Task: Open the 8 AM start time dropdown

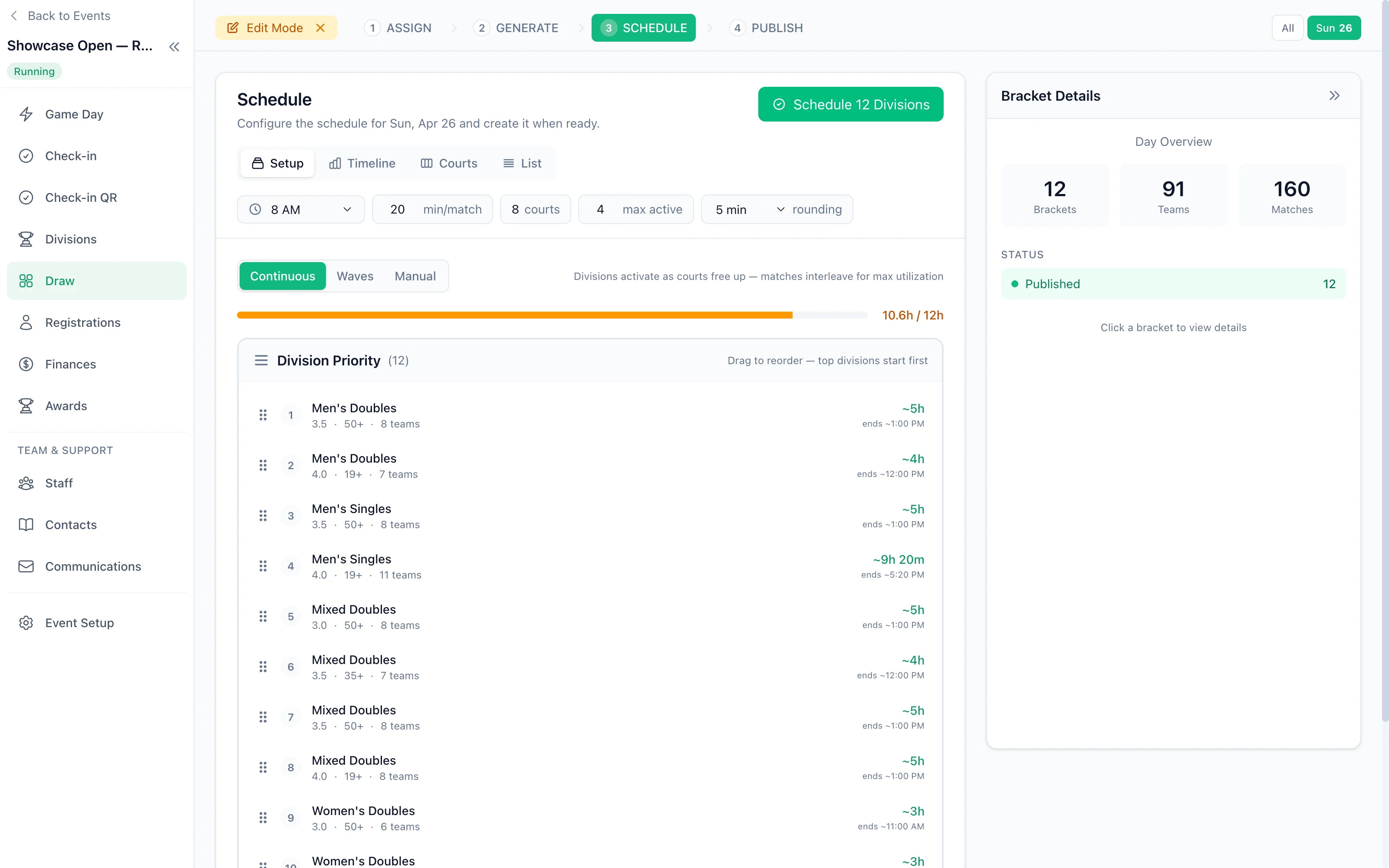Action: point(301,210)
